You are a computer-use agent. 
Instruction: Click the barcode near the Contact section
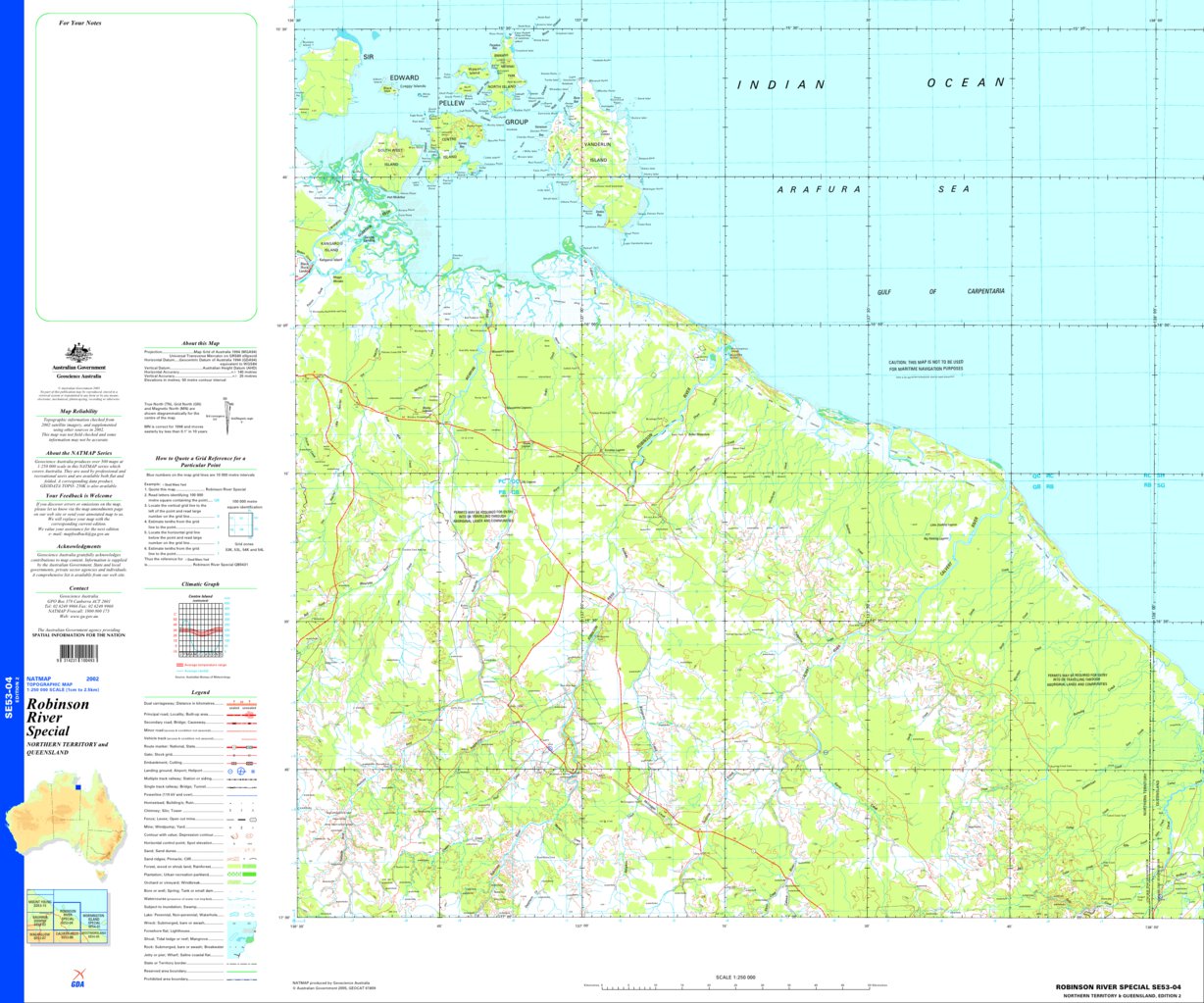pos(79,653)
